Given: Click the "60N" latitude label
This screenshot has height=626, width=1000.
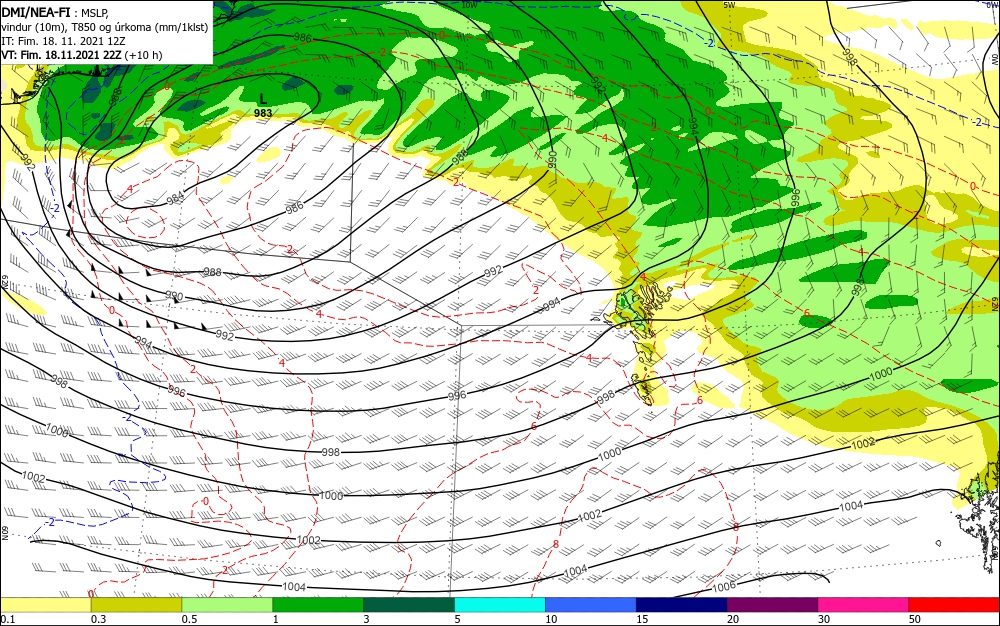Looking at the screenshot, I should point(5,532).
